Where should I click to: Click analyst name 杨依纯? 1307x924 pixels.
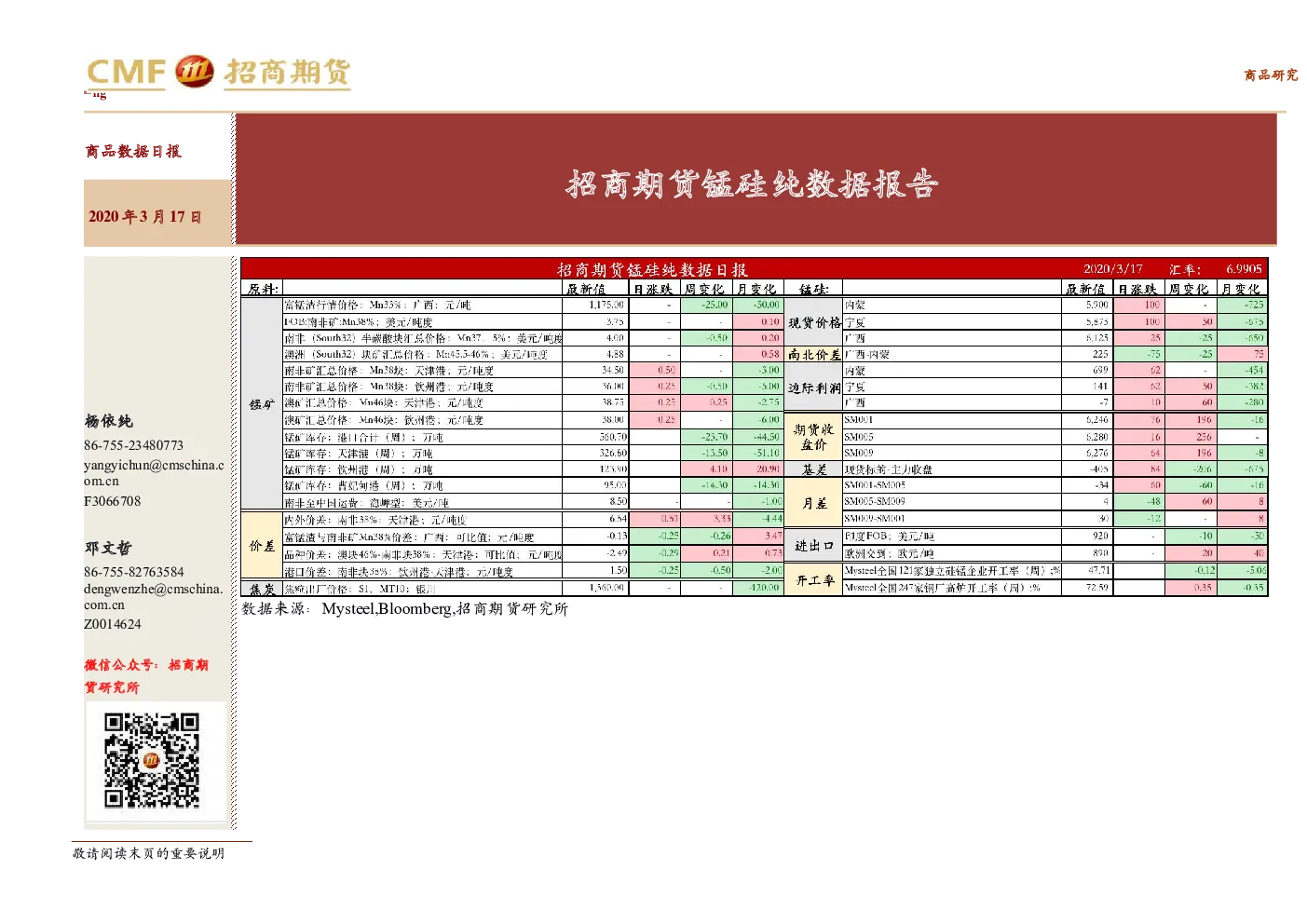coord(108,421)
